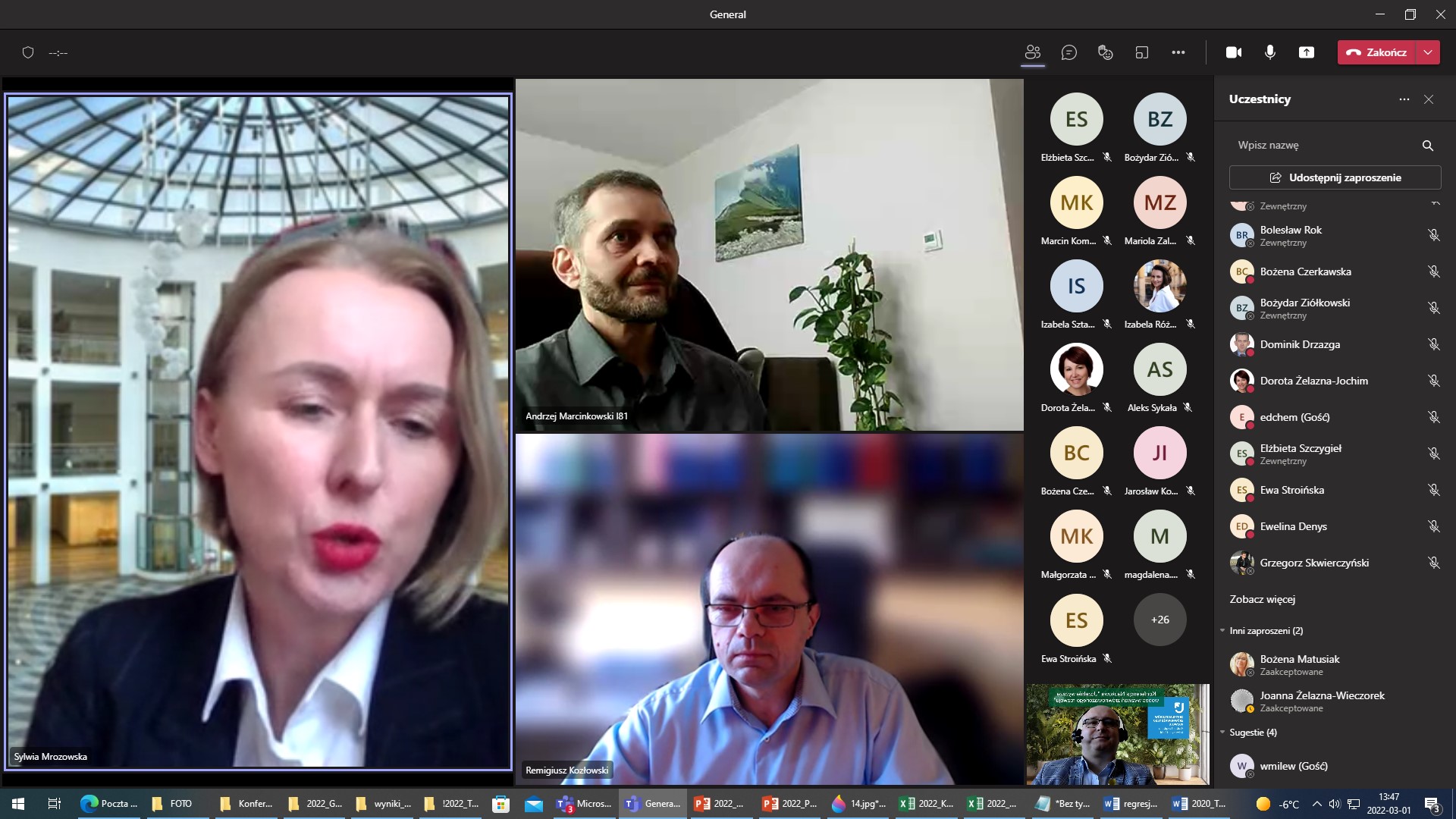The image size is (1456, 819).
Task: Expand the Zakończ button dropdown chevron
Action: (x=1429, y=52)
